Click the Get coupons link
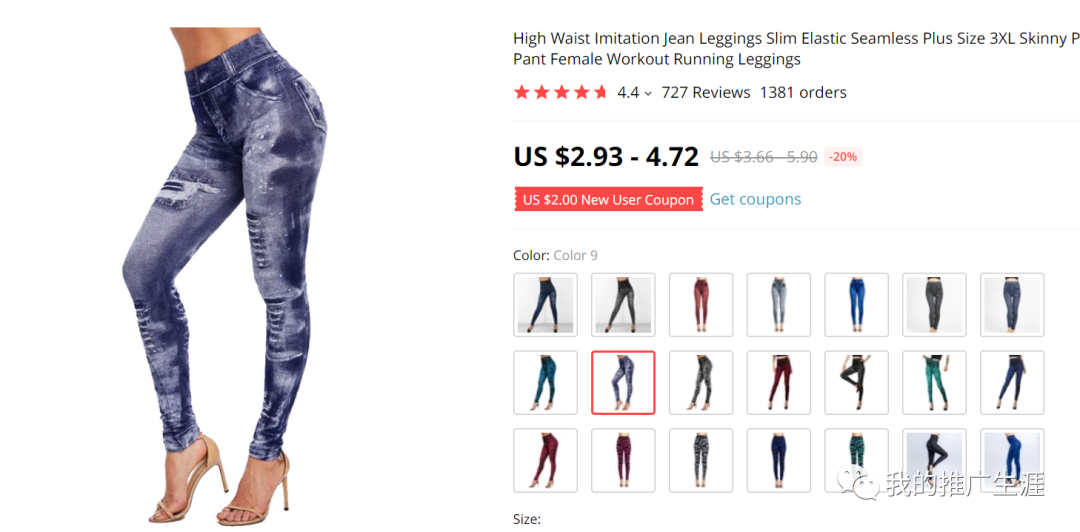The width and height of the screenshot is (1080, 532). [x=755, y=199]
